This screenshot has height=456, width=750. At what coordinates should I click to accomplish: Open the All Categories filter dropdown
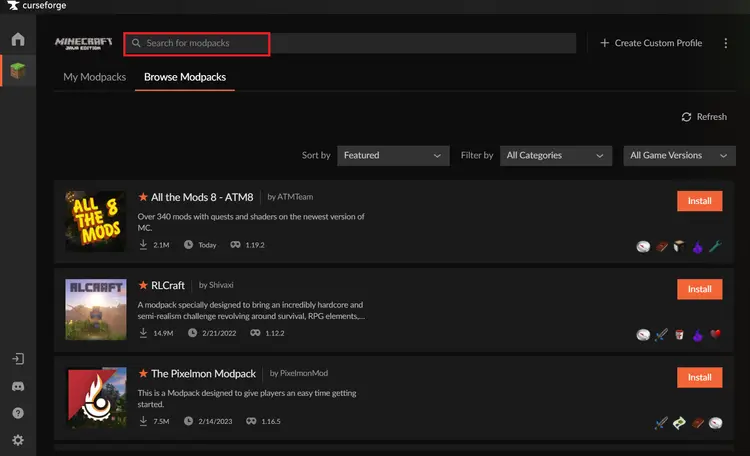555,156
